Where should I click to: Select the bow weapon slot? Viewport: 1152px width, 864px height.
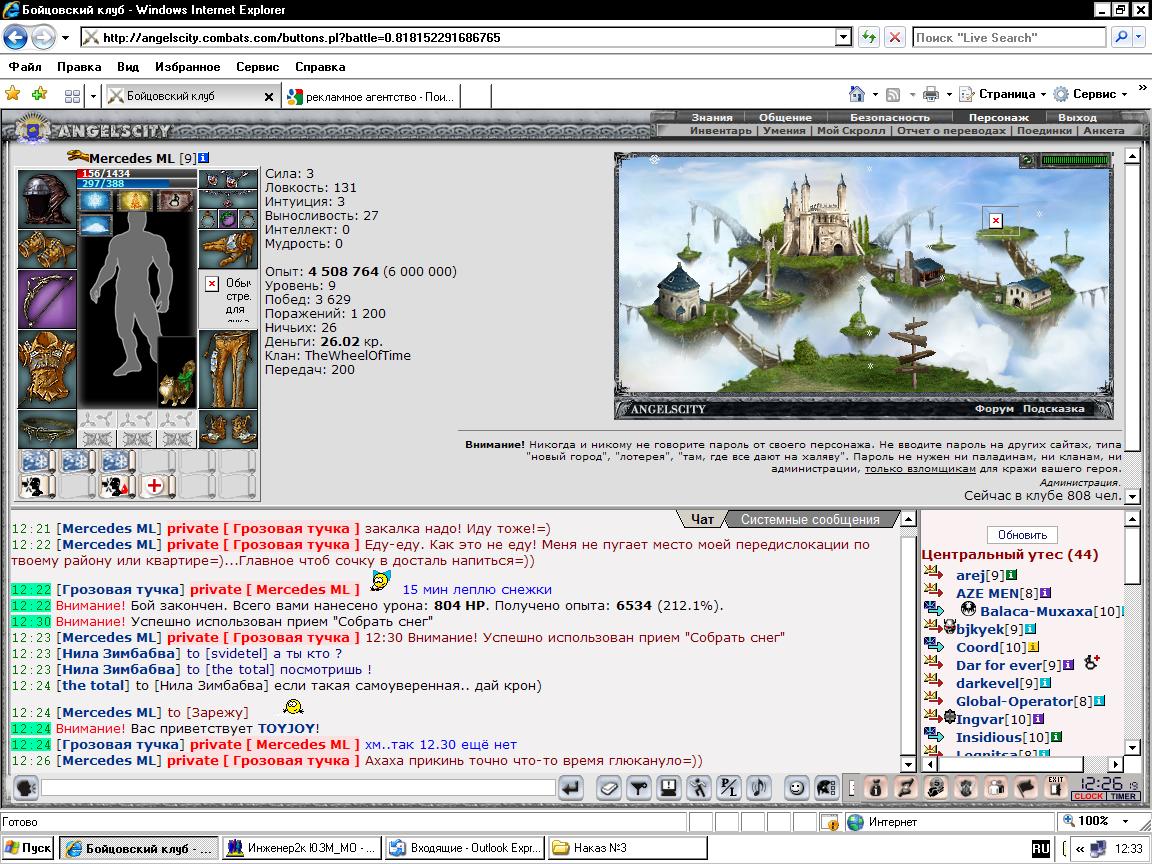pos(47,299)
